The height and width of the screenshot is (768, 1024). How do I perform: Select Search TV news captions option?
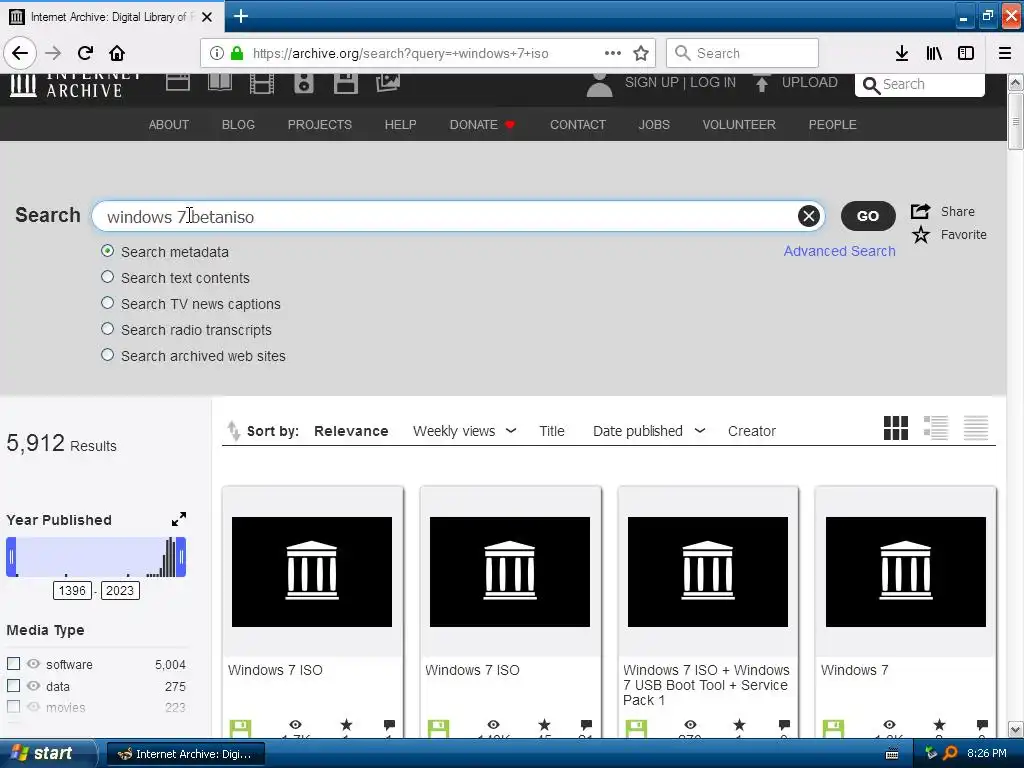point(108,303)
